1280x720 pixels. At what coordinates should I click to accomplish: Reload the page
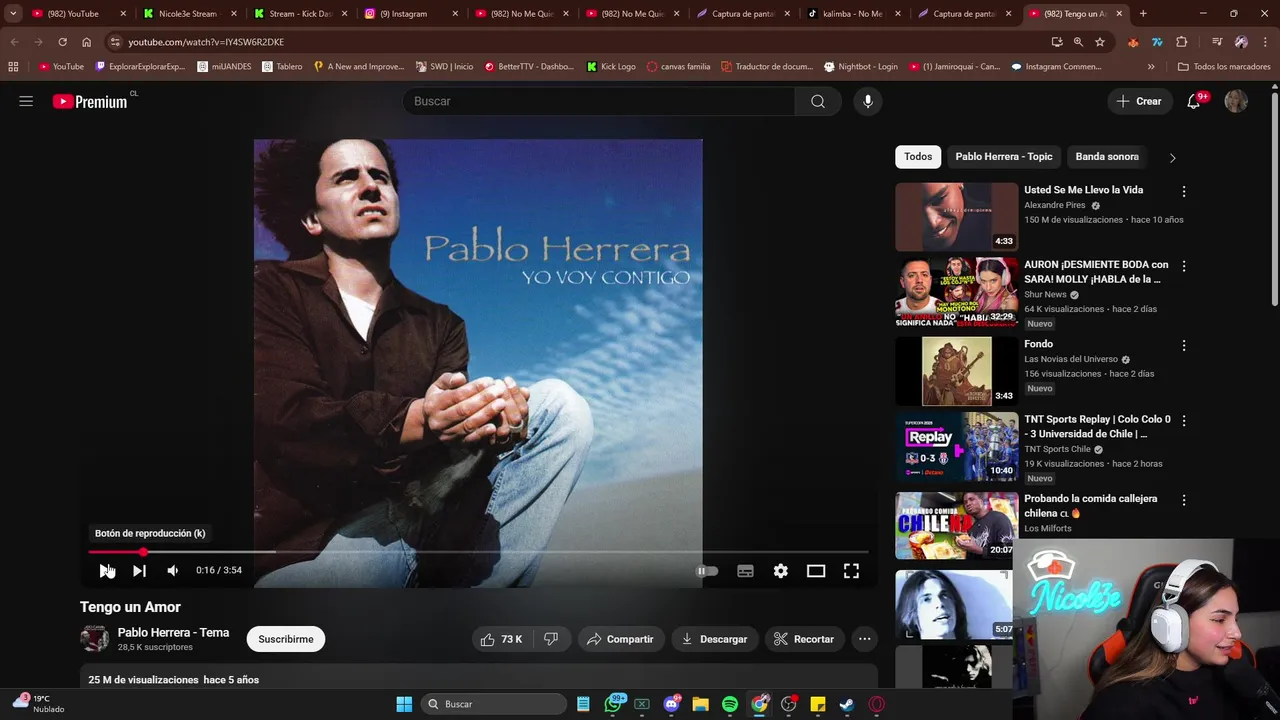click(x=62, y=42)
